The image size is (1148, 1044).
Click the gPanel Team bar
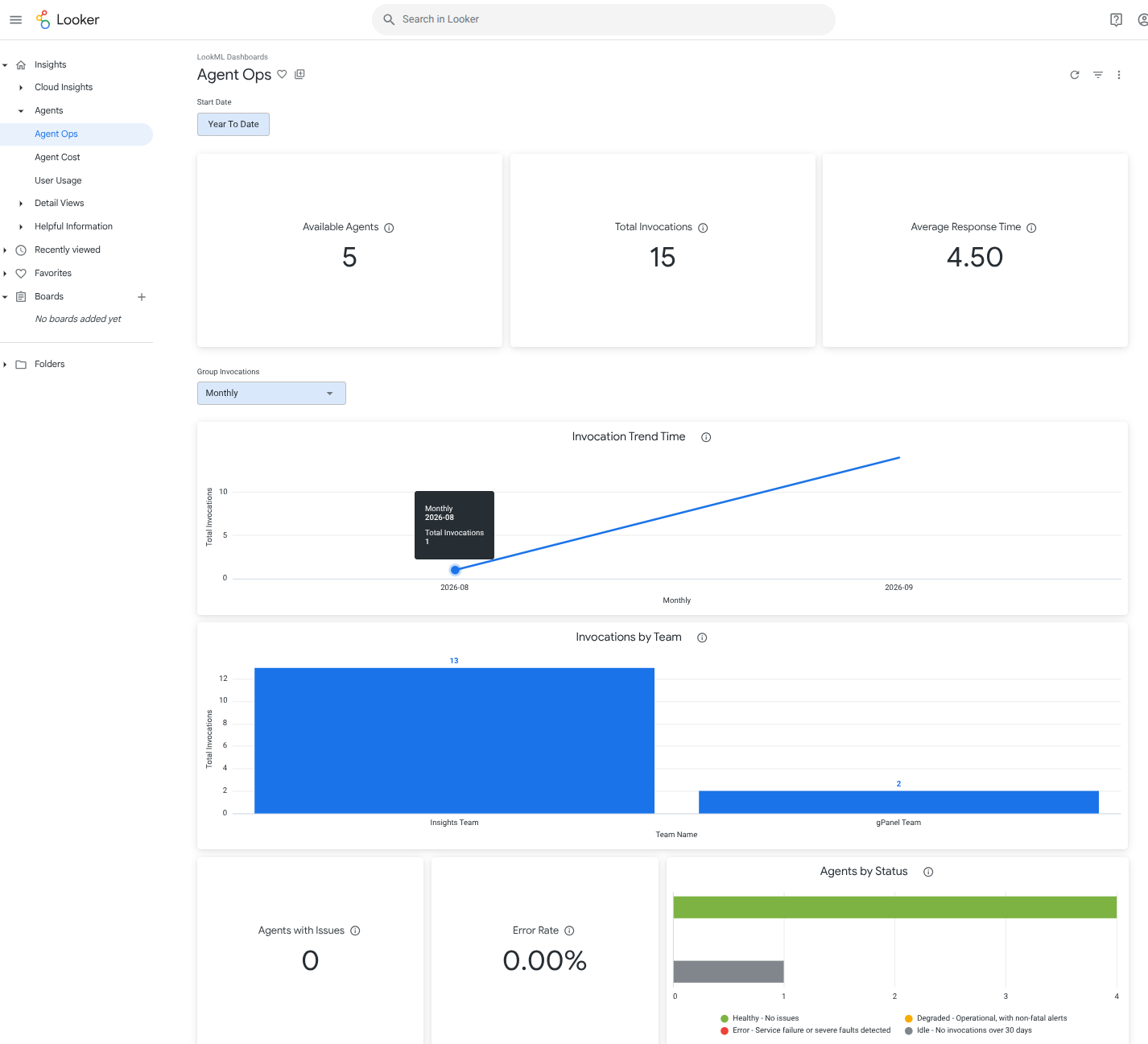click(x=898, y=803)
